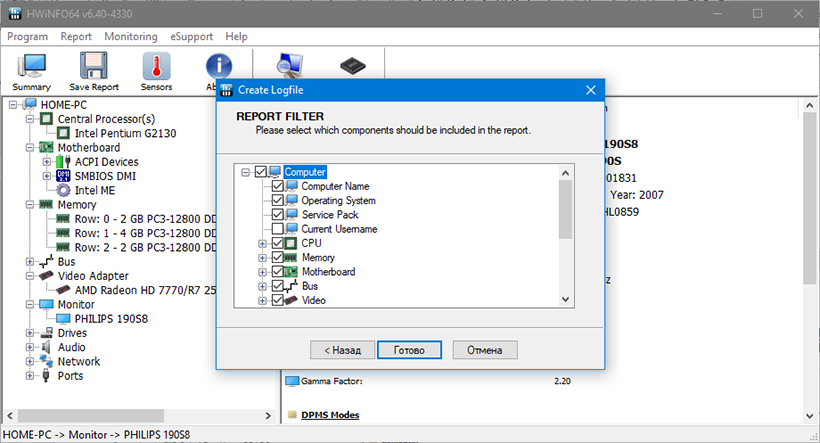Select the PHILIPS 190S8 monitor icon

63,318
